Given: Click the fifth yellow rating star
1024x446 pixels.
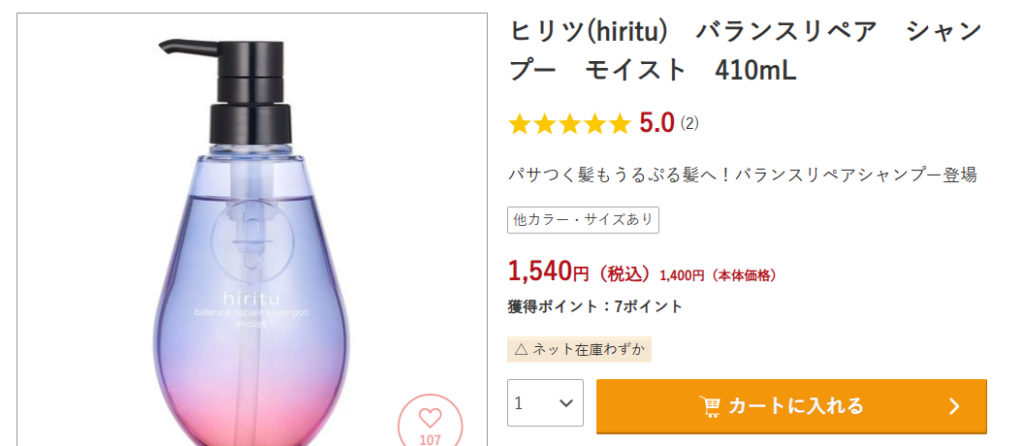Looking at the screenshot, I should coord(620,124).
